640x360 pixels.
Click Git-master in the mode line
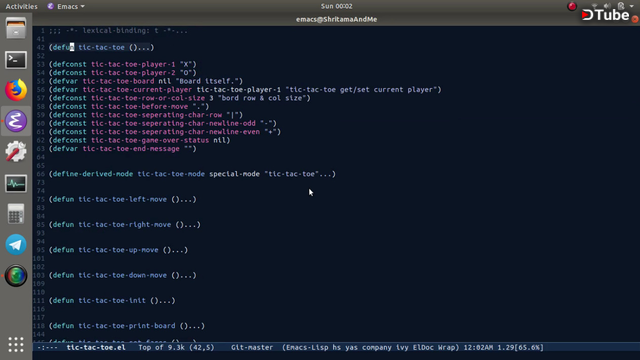(252, 347)
